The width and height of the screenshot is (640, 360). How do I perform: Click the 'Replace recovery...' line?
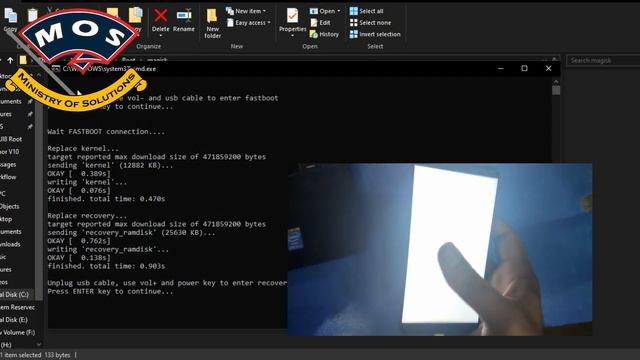pyautogui.click(x=87, y=216)
